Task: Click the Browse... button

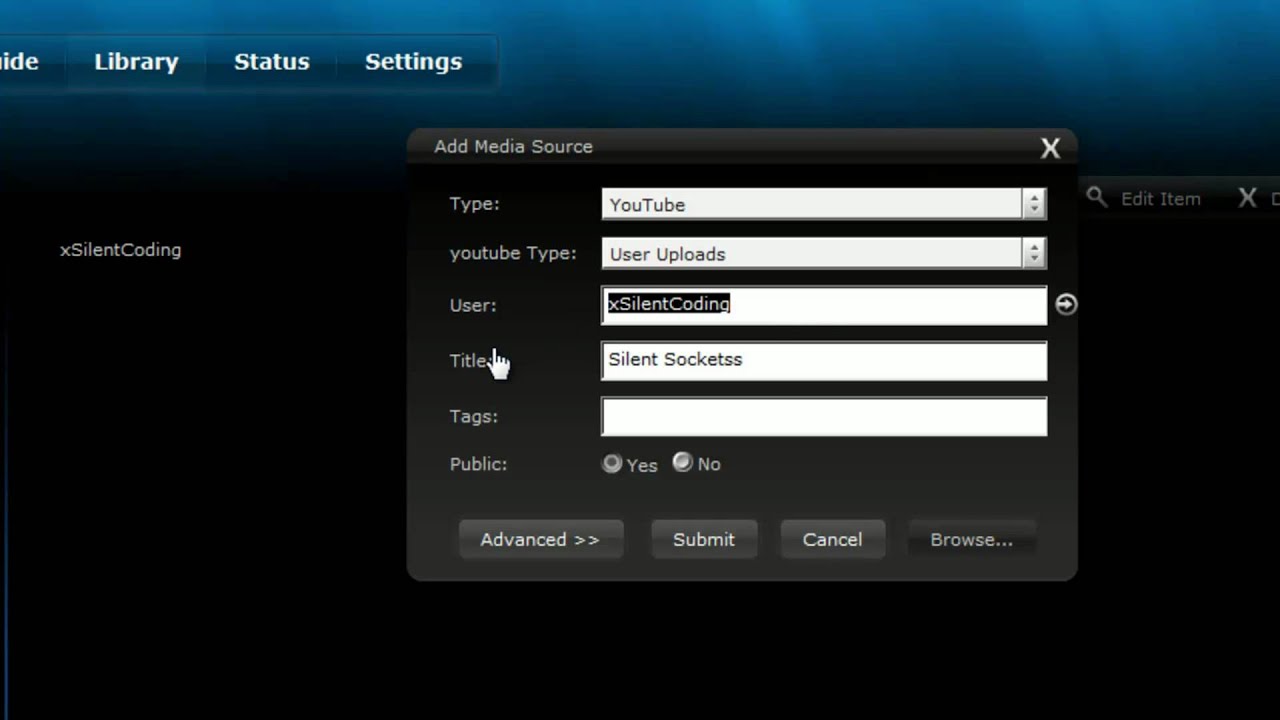Action: click(971, 539)
